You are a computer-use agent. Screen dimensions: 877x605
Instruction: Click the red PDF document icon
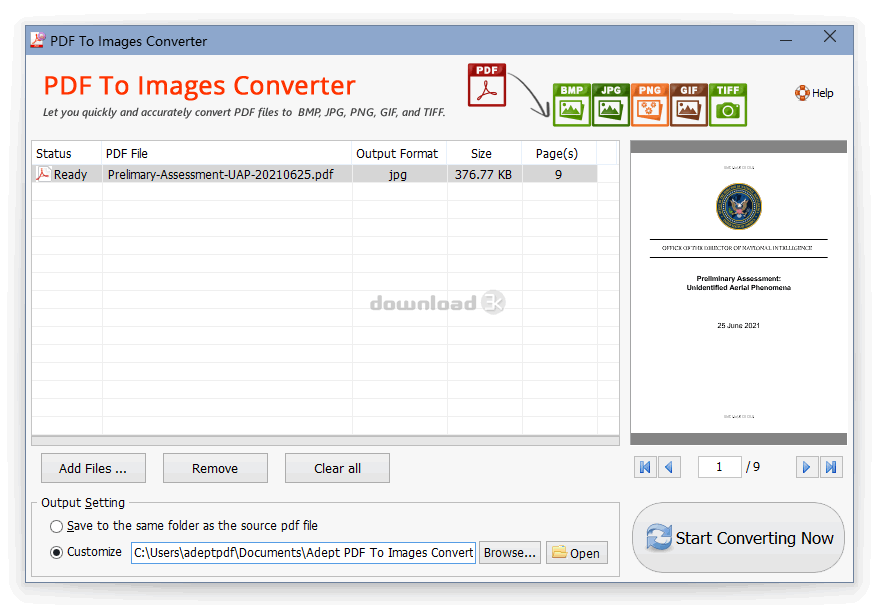(x=487, y=85)
